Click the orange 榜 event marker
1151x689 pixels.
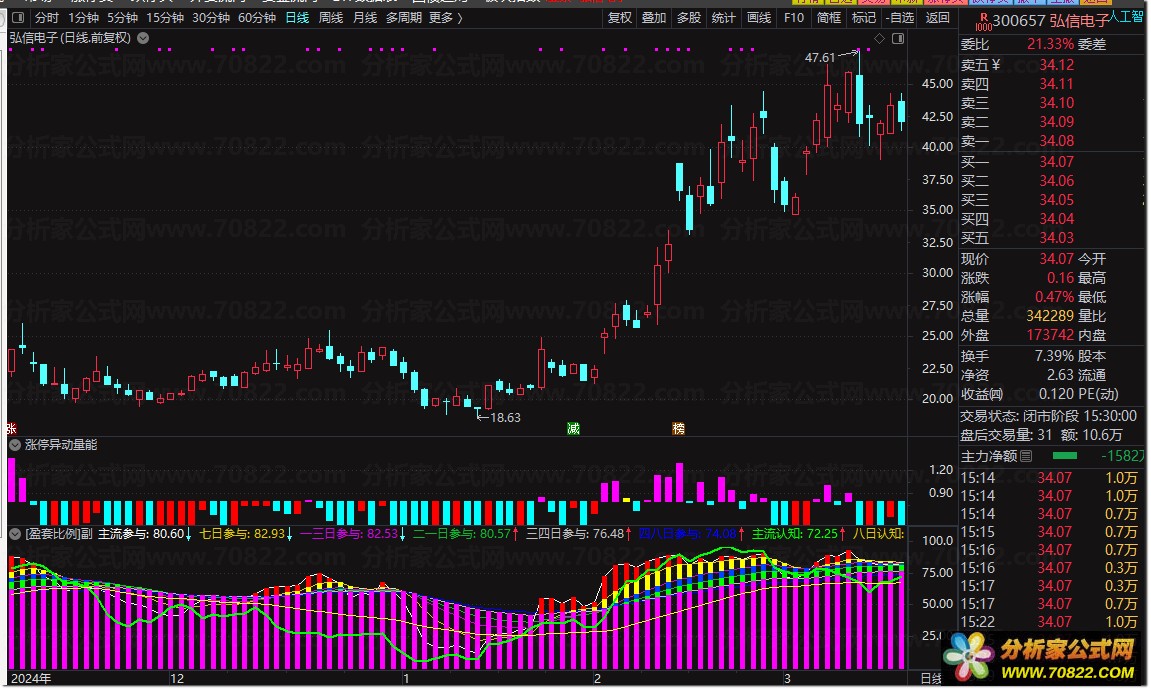(x=679, y=429)
